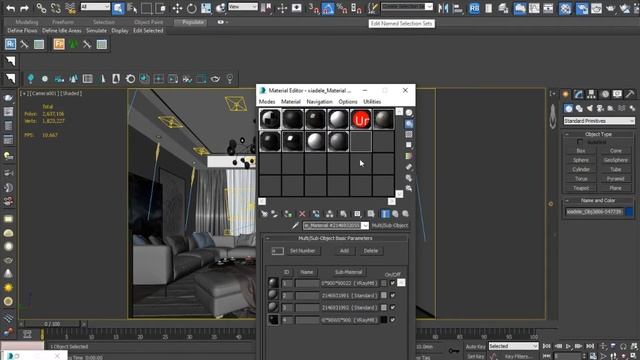Screen dimensions: 640x360
Task: Redo the last undone action
Action: click(x=24, y=8)
